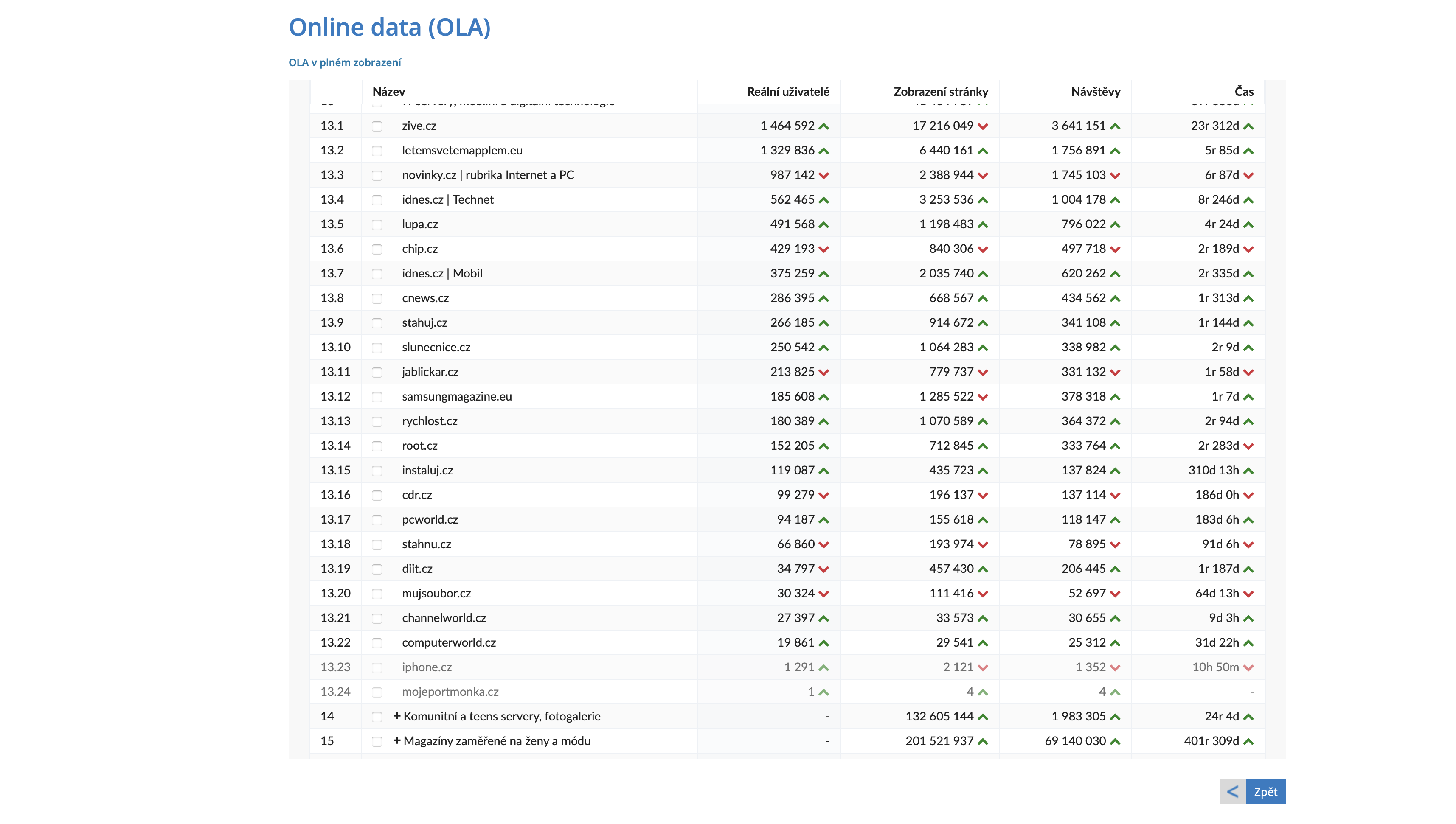Viewport: 1456px width, 824px height.
Task: Click the samsungmagazine.eu row name
Action: 456,396
